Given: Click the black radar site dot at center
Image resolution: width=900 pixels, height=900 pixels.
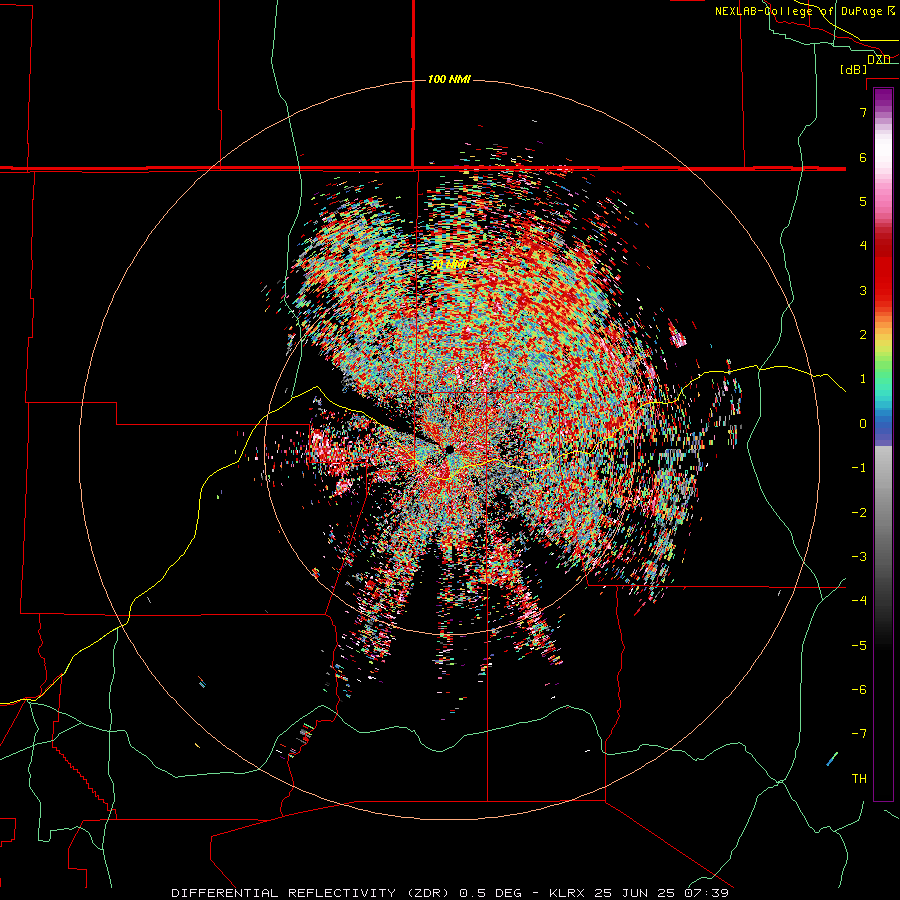Looking at the screenshot, I should point(449,449).
